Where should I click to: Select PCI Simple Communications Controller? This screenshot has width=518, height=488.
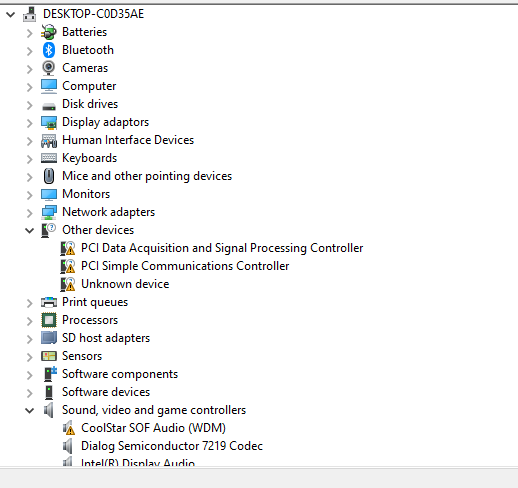[185, 266]
